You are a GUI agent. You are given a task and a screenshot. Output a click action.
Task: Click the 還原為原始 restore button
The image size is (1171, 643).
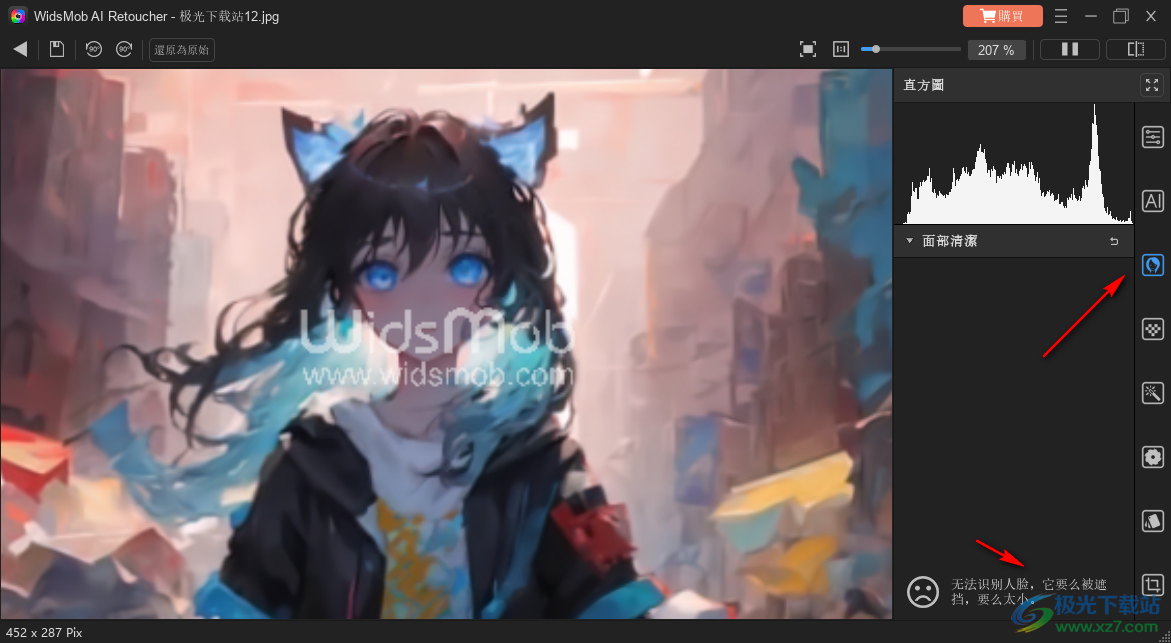[x=182, y=50]
